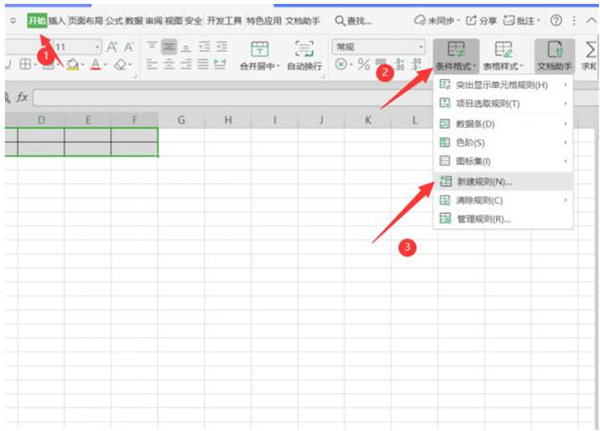This screenshot has width=600, height=431.
Task: Open the number format 常规 dropdown
Action: pyautogui.click(x=380, y=46)
